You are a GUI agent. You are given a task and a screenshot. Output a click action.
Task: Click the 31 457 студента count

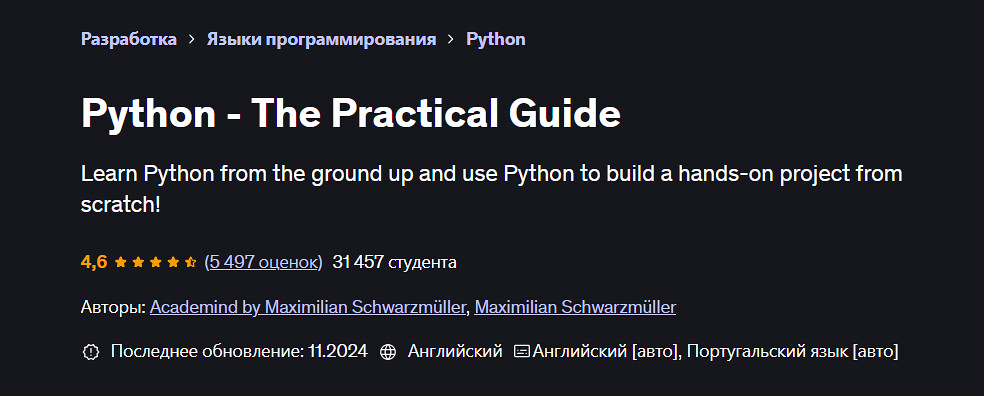(395, 262)
